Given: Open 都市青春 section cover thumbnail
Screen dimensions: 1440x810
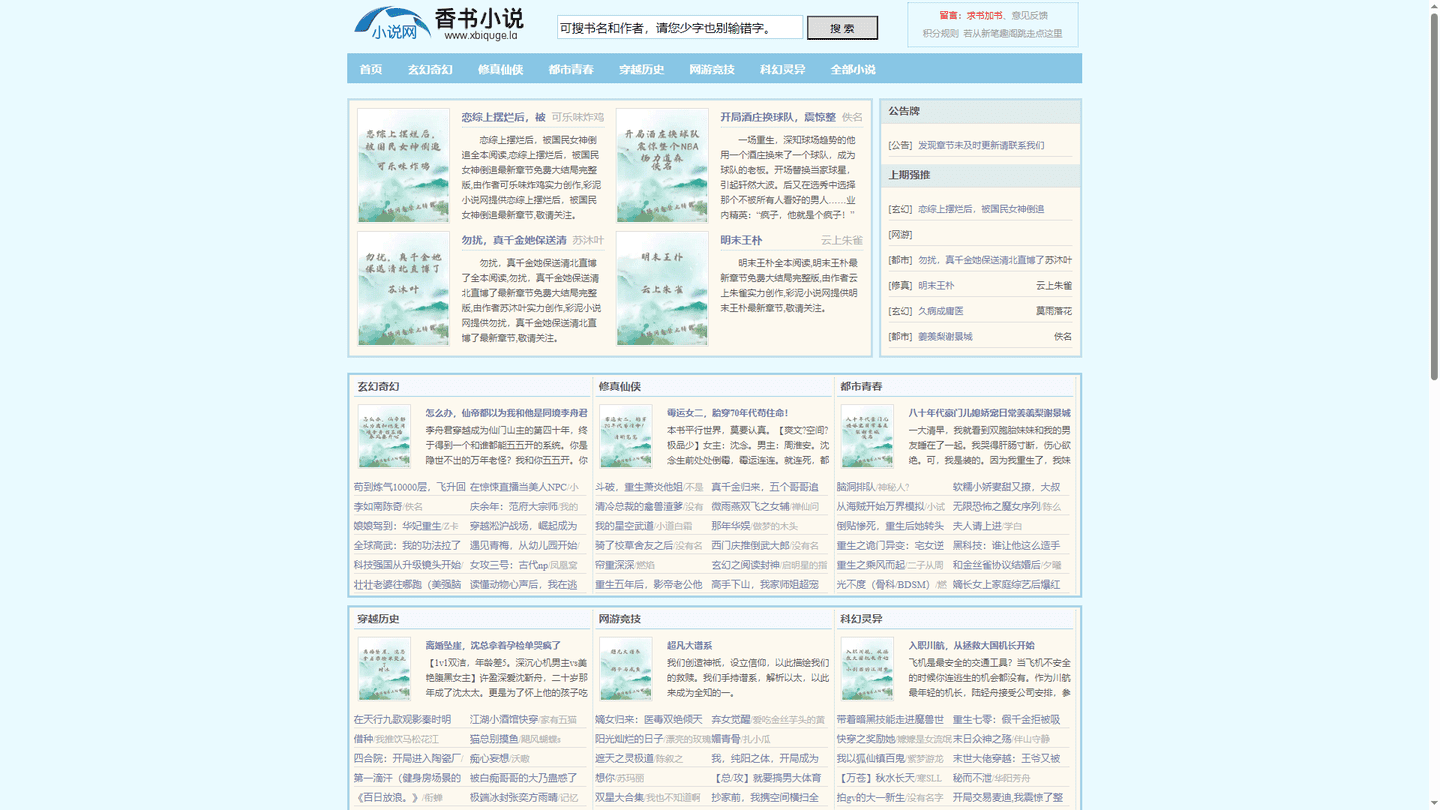Looking at the screenshot, I should (x=867, y=436).
